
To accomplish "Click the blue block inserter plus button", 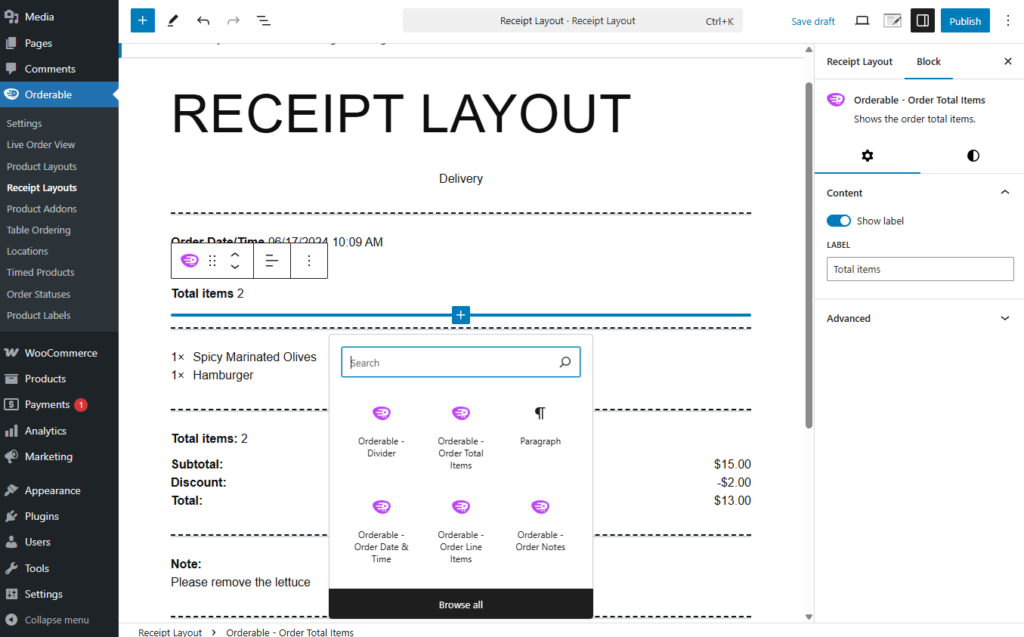I will 143,21.
